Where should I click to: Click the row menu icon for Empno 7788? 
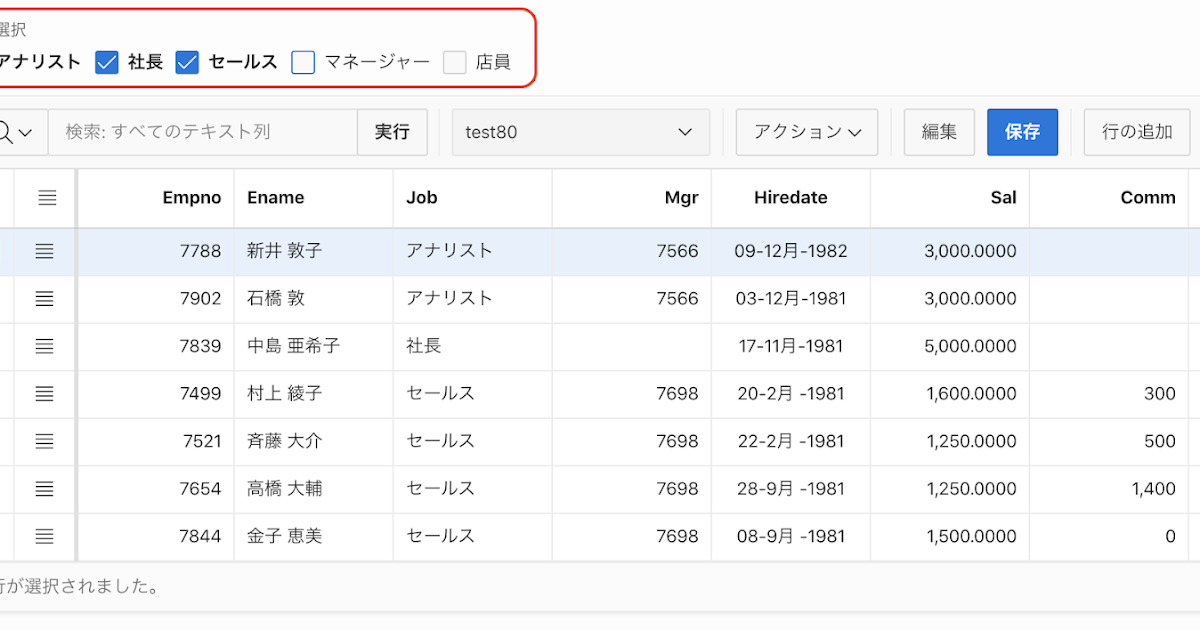[x=45, y=251]
